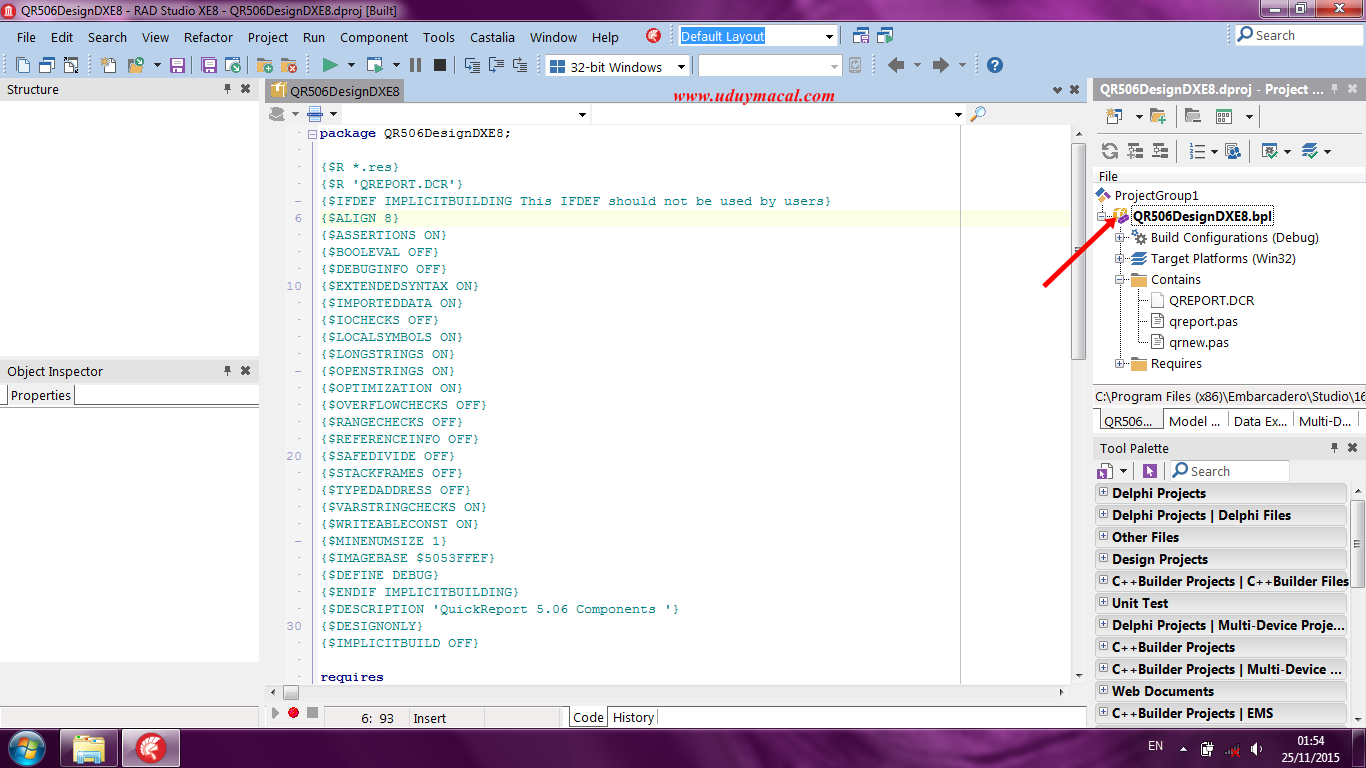Click the blue Help question-mark icon

(994, 65)
